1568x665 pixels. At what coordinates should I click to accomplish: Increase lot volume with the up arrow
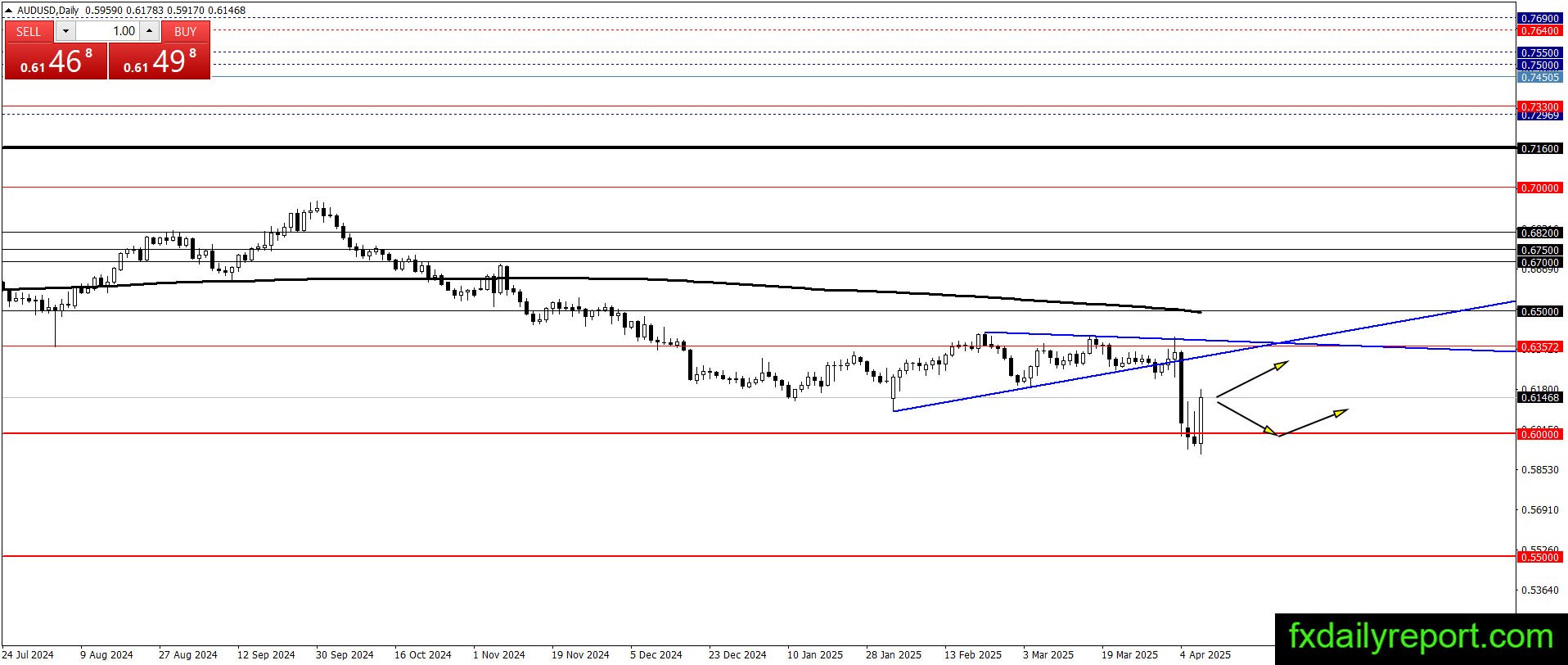150,31
